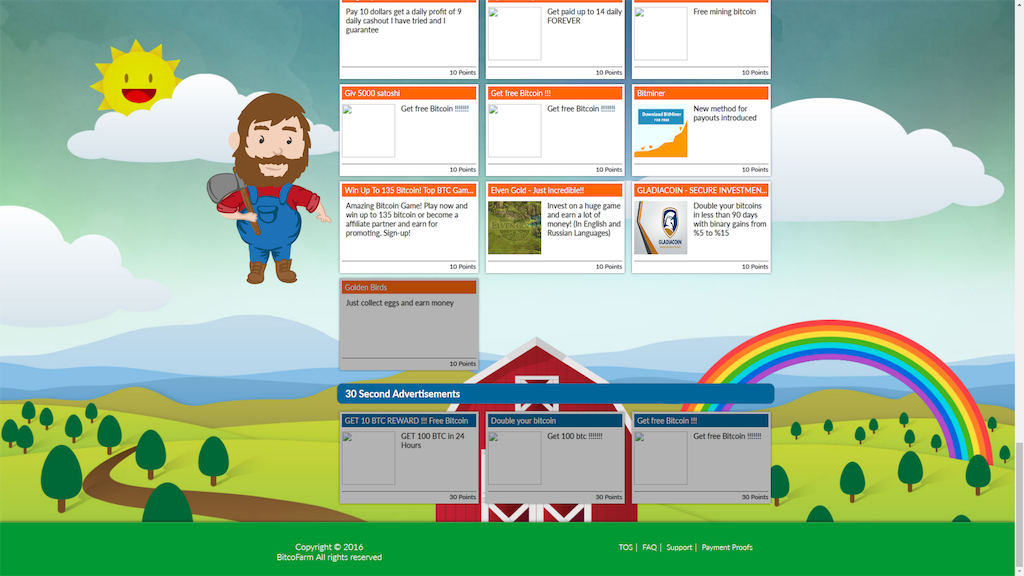Click 'Just collect eggs and earn money' text

tap(400, 303)
